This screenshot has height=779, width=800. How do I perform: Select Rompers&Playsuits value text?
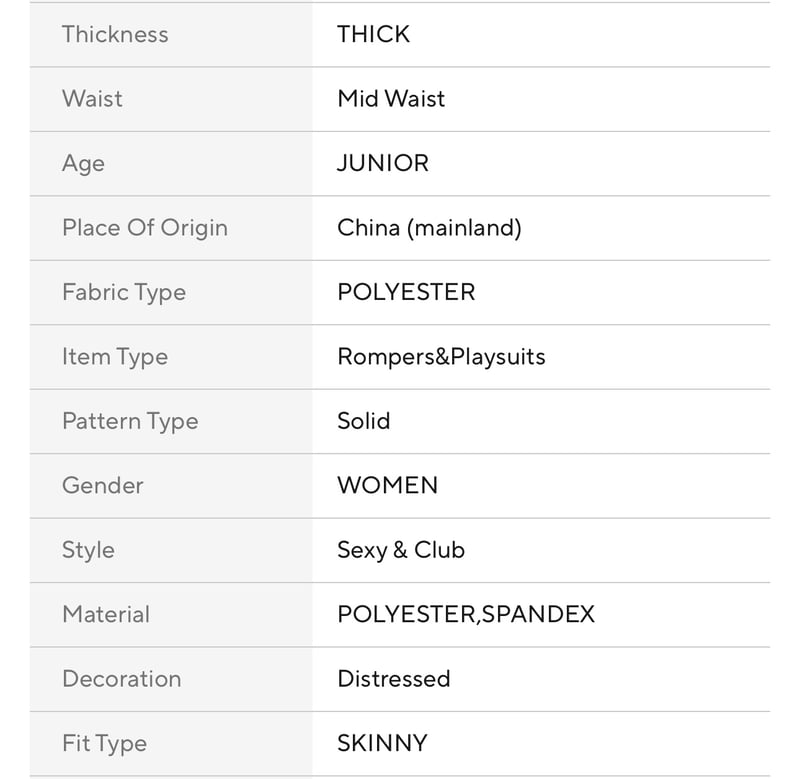point(441,357)
